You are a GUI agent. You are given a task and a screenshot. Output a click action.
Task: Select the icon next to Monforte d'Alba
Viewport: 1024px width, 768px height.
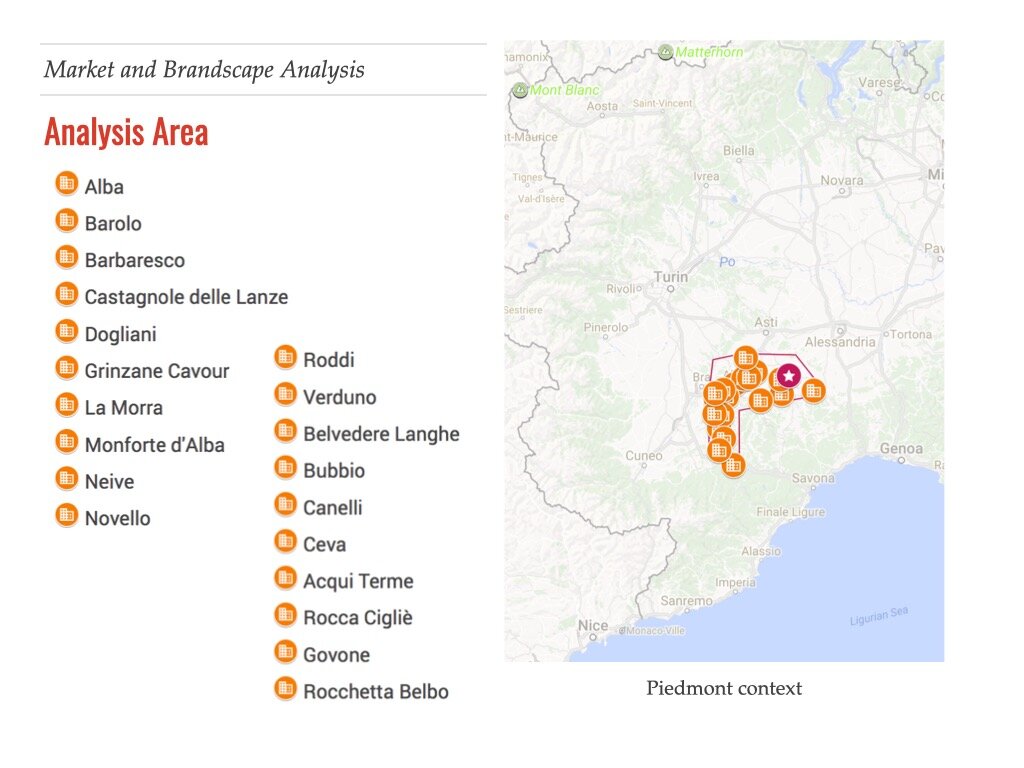click(x=67, y=442)
